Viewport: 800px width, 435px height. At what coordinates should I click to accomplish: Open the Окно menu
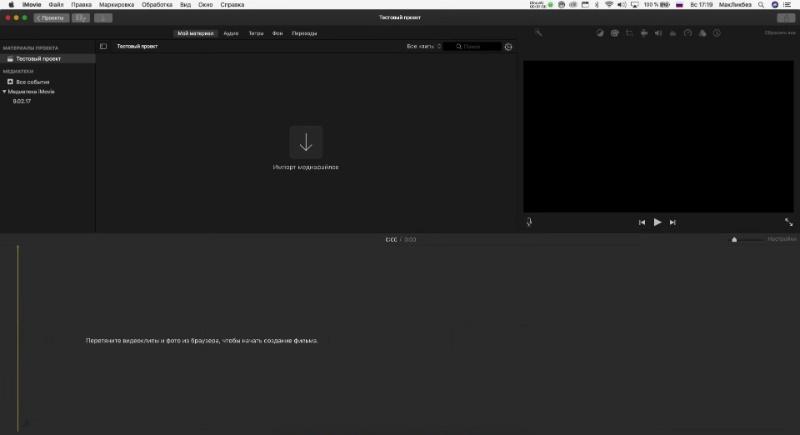pyautogui.click(x=206, y=5)
